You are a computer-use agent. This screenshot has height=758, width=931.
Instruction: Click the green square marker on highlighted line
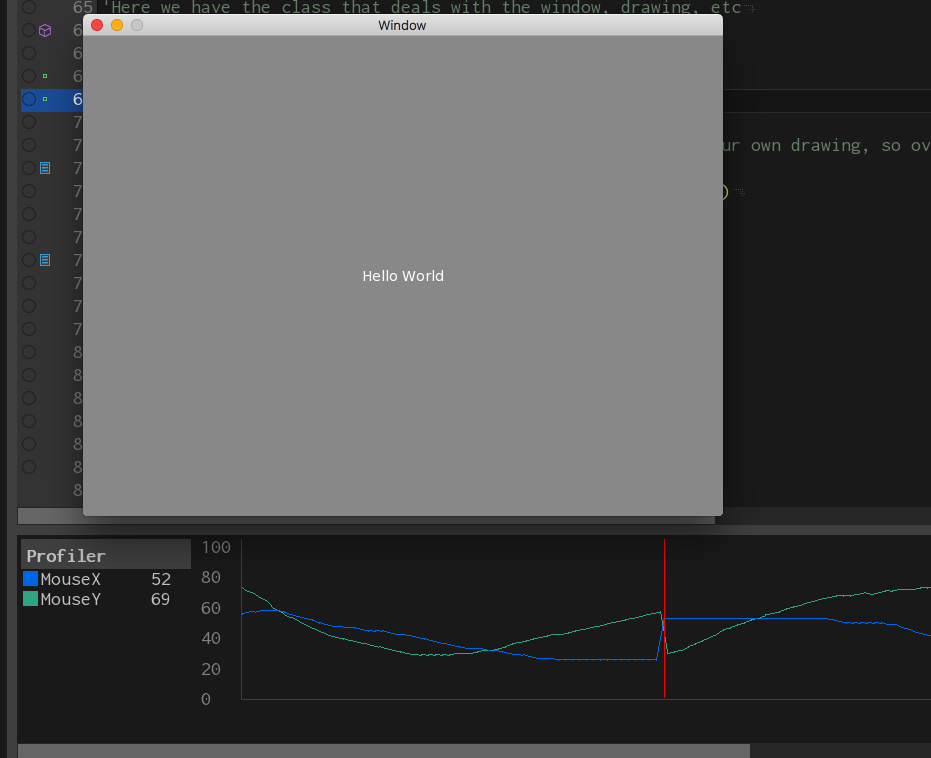tap(45, 99)
